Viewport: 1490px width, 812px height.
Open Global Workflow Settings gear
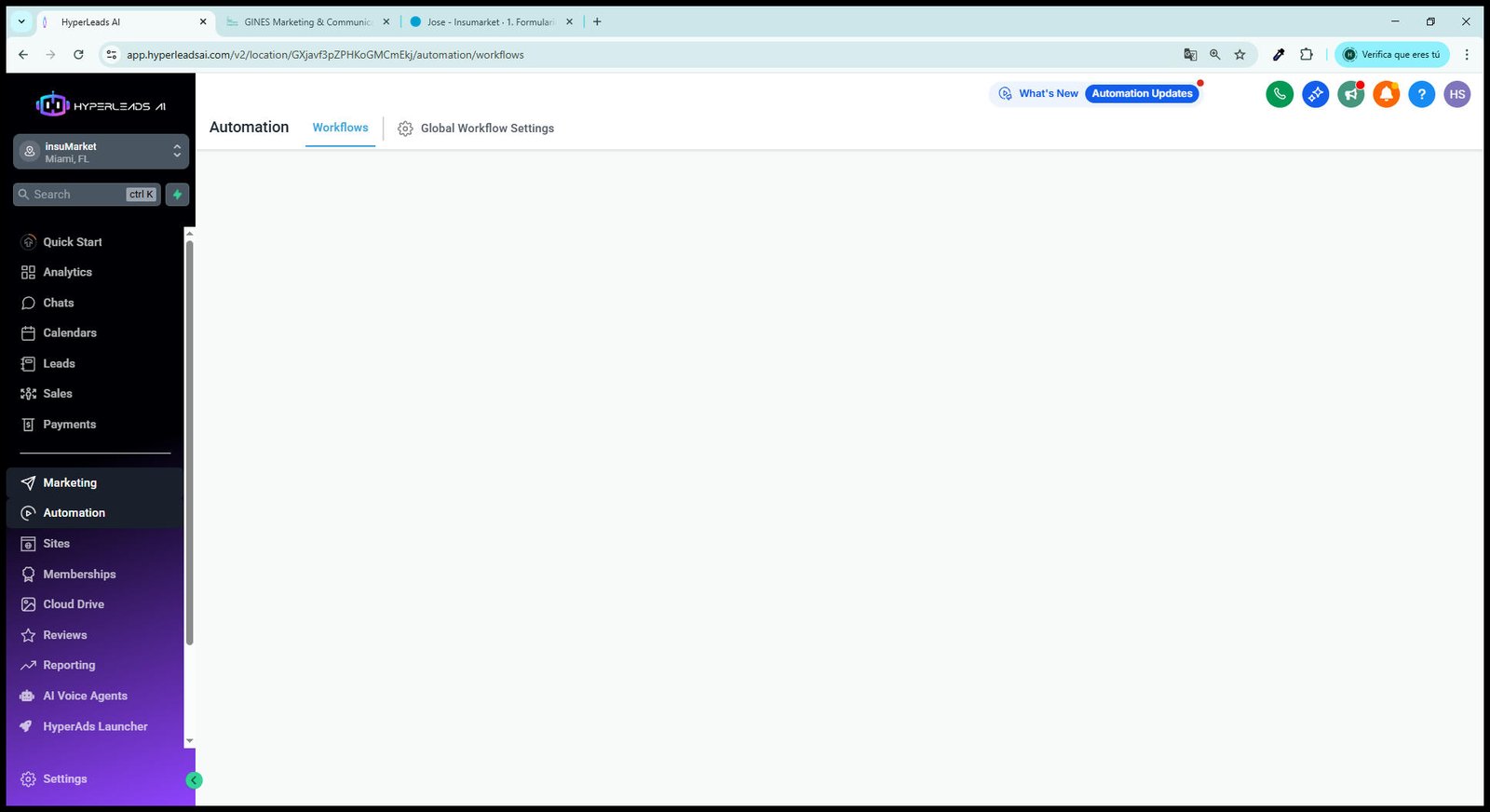405,129
